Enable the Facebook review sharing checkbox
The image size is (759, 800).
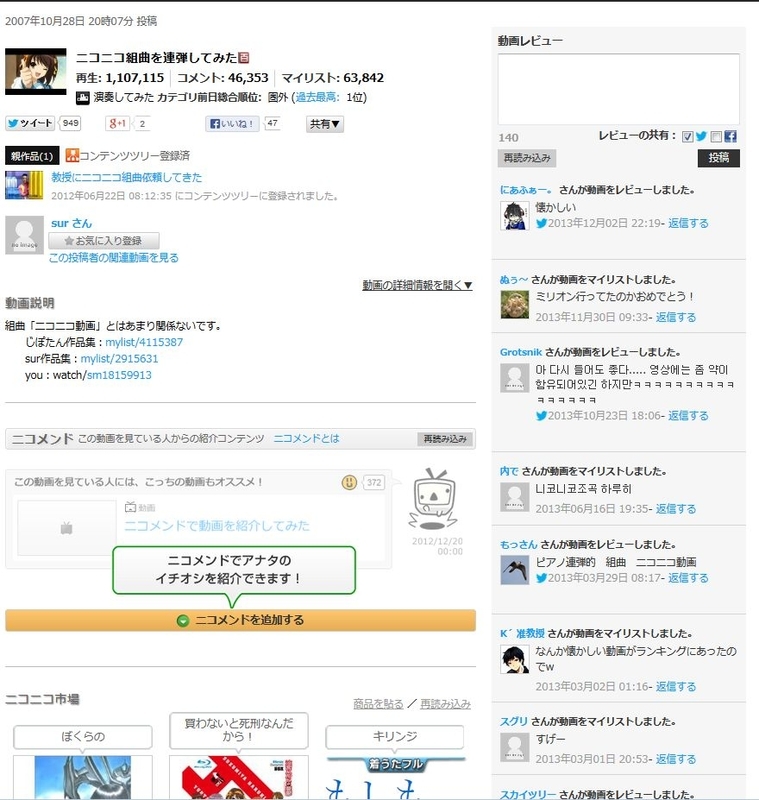point(716,137)
